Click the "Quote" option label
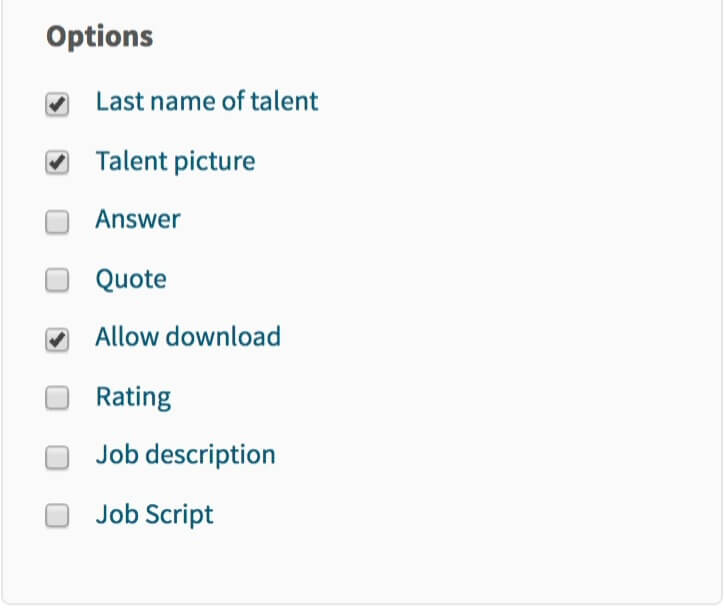Image resolution: width=725 pixels, height=608 pixels. tap(131, 278)
